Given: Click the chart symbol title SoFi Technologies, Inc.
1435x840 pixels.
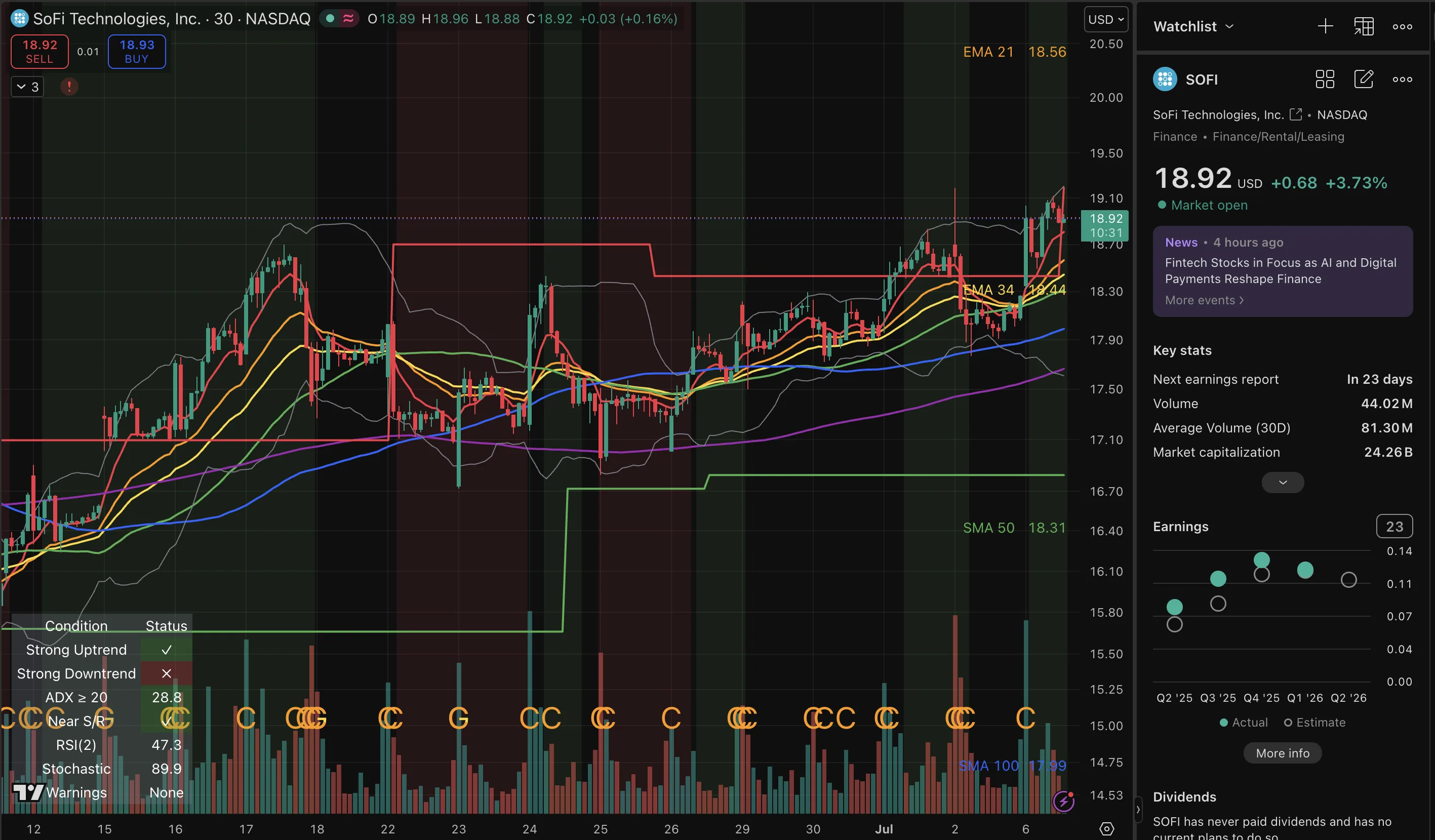Looking at the screenshot, I should (x=117, y=19).
